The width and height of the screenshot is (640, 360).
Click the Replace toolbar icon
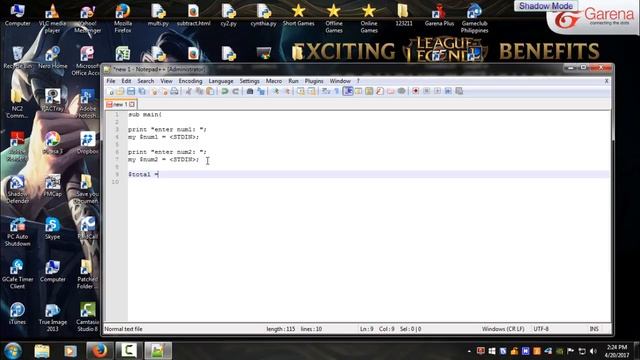click(x=261, y=91)
